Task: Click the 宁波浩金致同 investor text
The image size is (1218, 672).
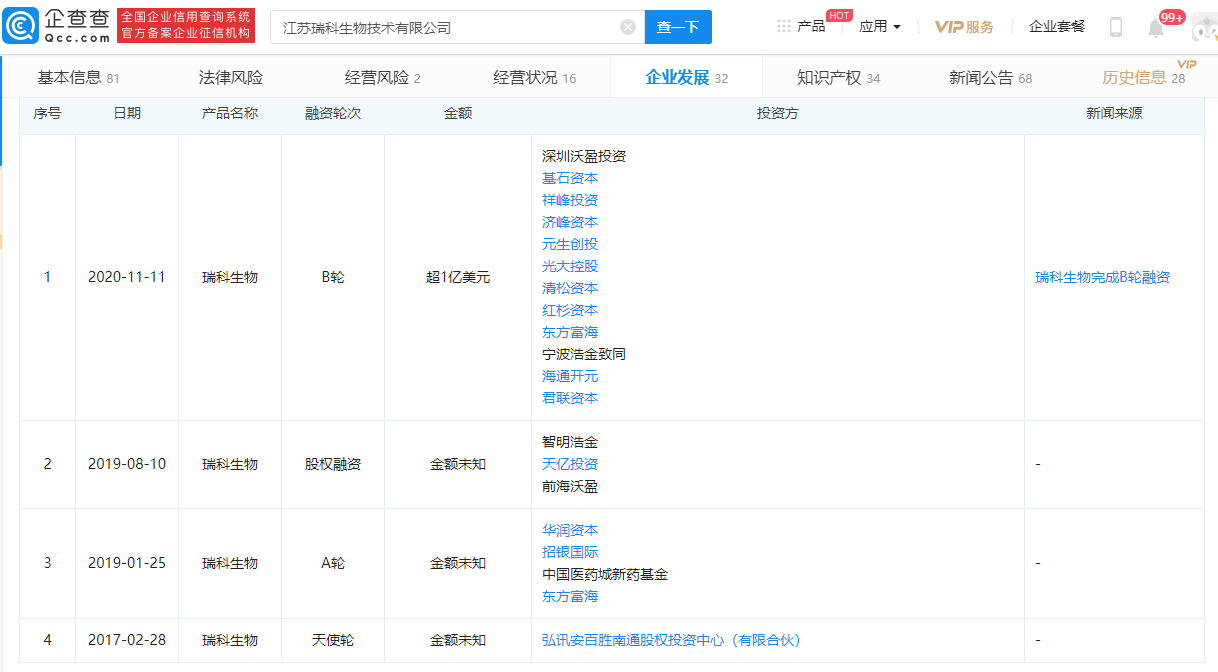Action: 584,354
